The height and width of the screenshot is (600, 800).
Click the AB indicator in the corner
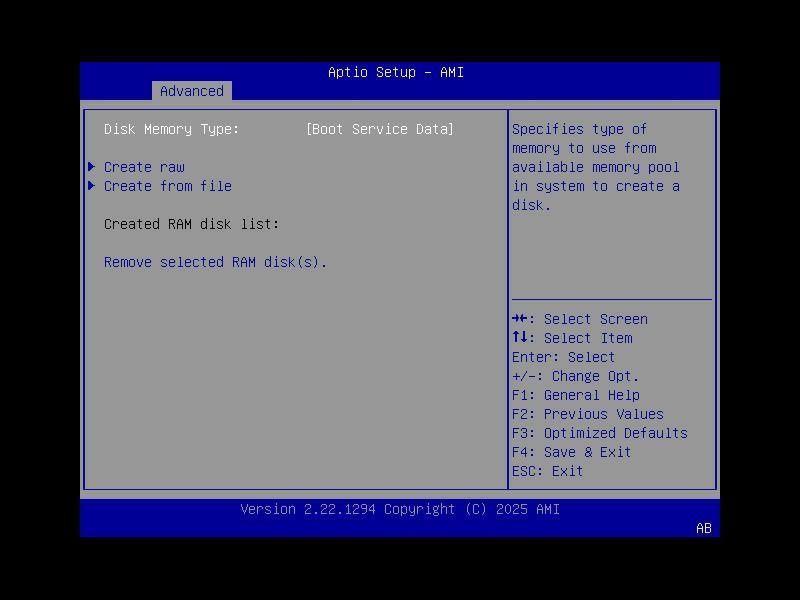[701, 528]
